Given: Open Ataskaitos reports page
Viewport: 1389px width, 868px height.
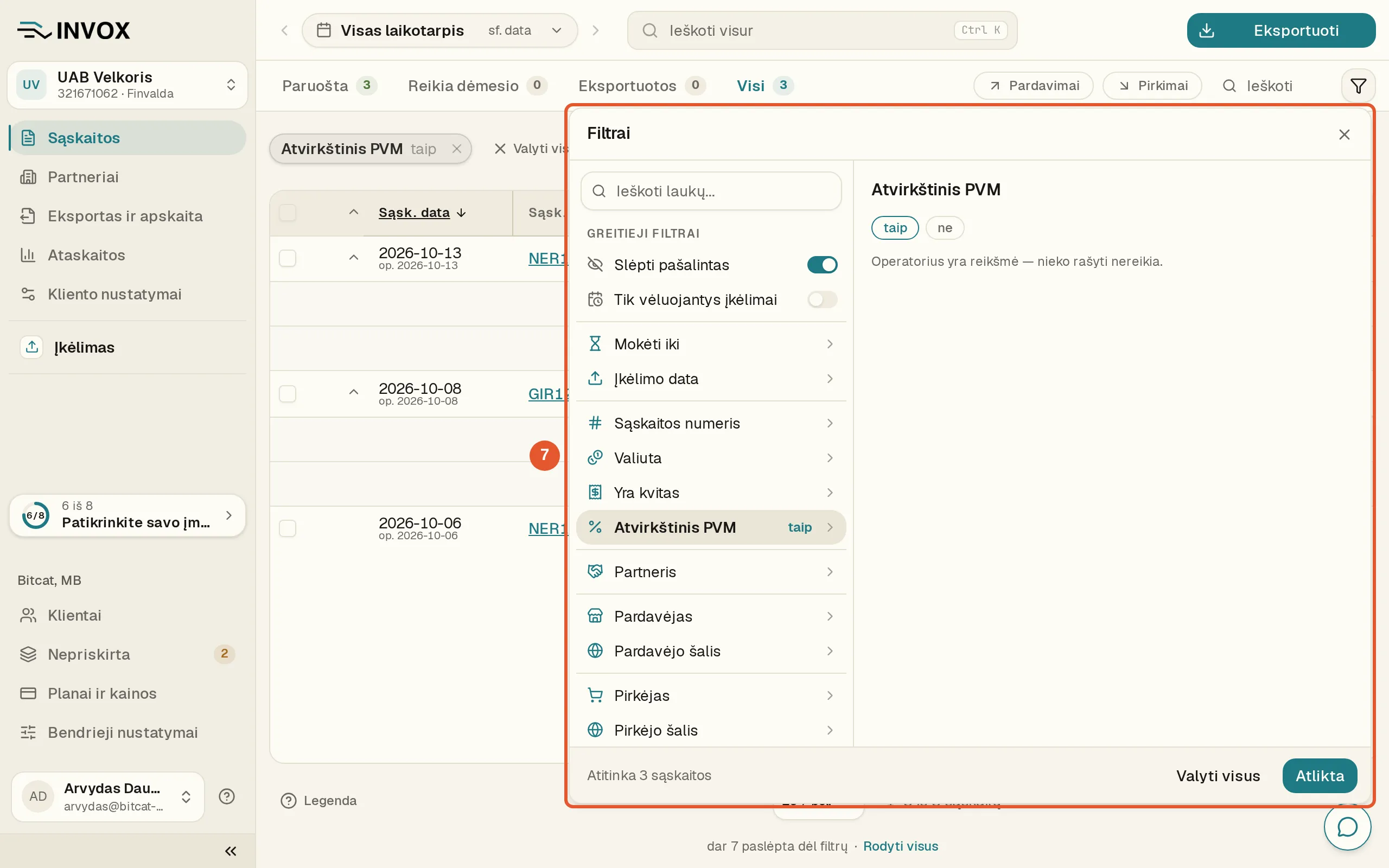Looking at the screenshot, I should tap(128, 255).
